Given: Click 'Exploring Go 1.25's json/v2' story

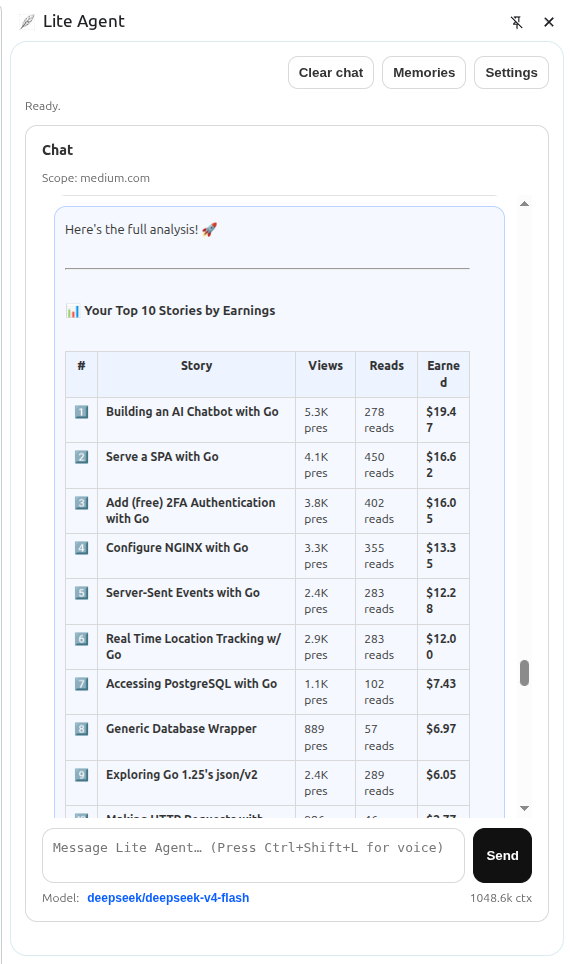Looking at the screenshot, I should [181, 775].
